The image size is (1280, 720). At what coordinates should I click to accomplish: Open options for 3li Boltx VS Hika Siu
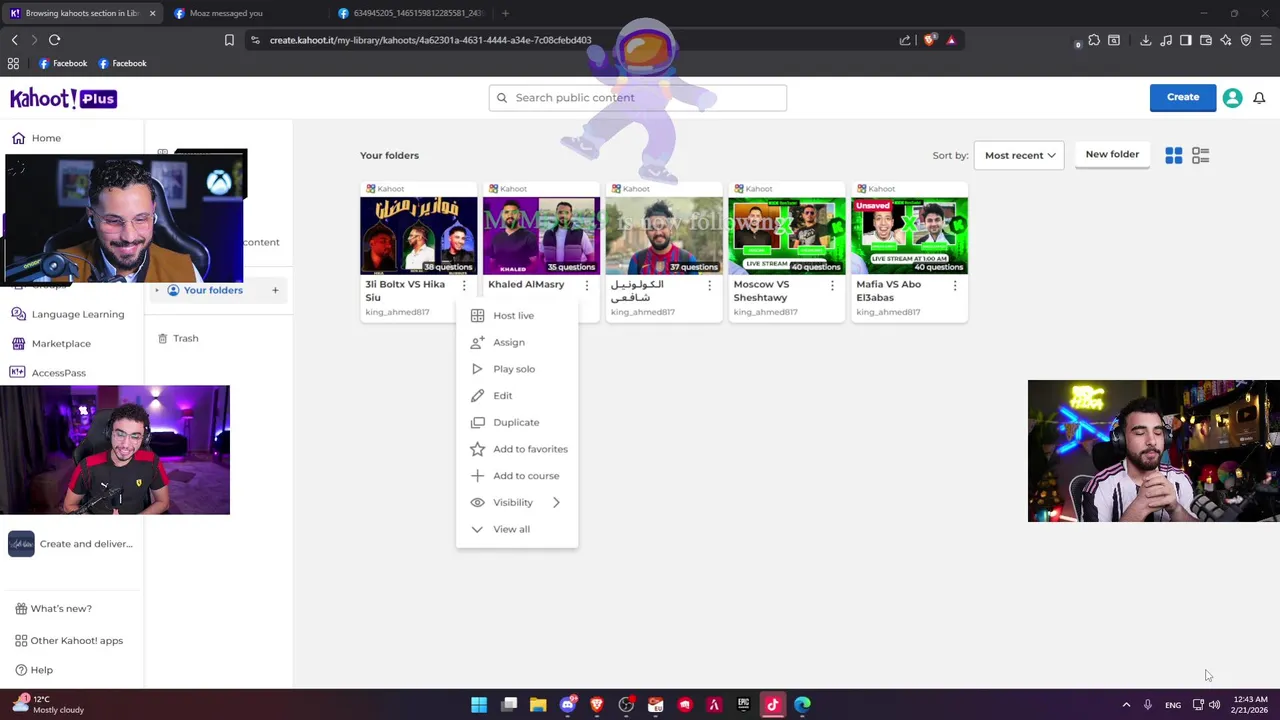[x=464, y=285]
